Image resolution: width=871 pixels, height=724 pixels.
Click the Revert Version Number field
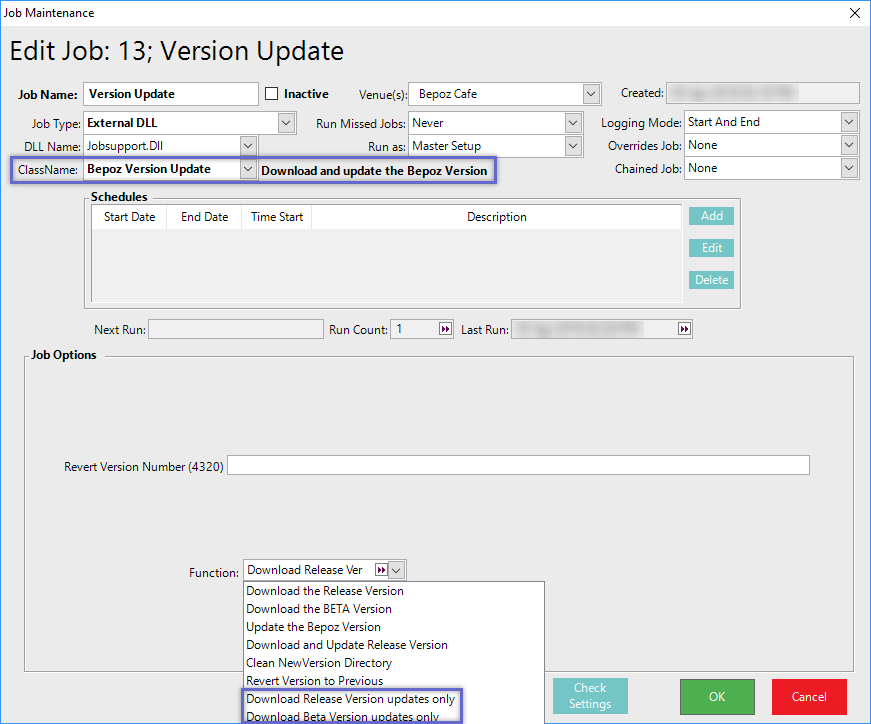(518, 466)
